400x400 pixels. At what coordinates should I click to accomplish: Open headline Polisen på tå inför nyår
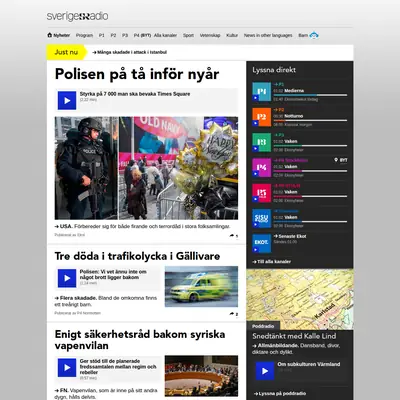[137, 74]
